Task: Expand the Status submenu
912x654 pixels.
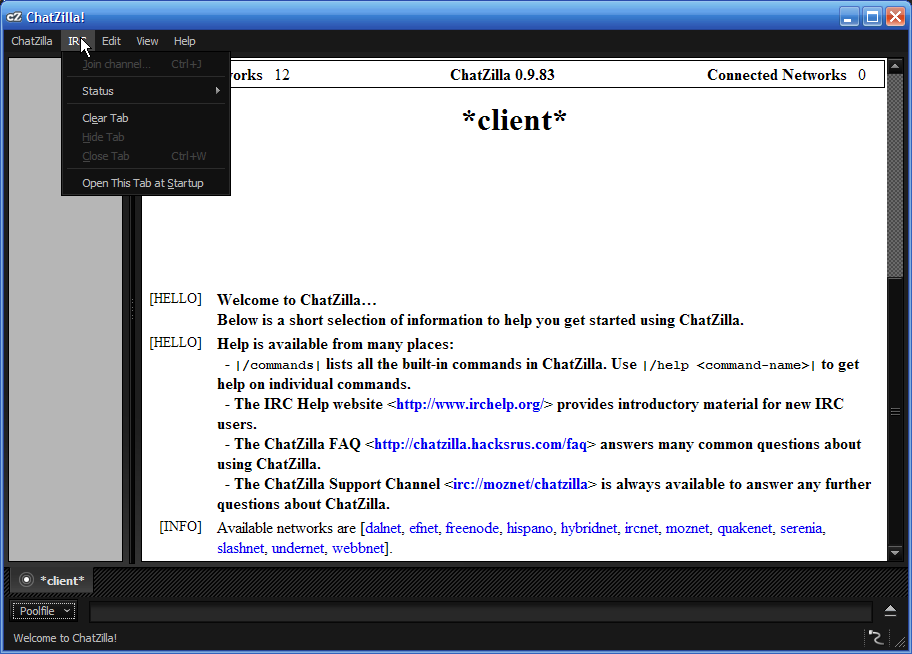Action: [146, 91]
